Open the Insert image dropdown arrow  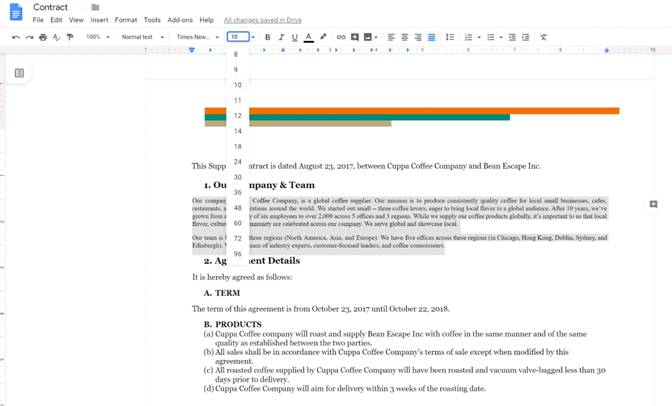click(x=376, y=37)
